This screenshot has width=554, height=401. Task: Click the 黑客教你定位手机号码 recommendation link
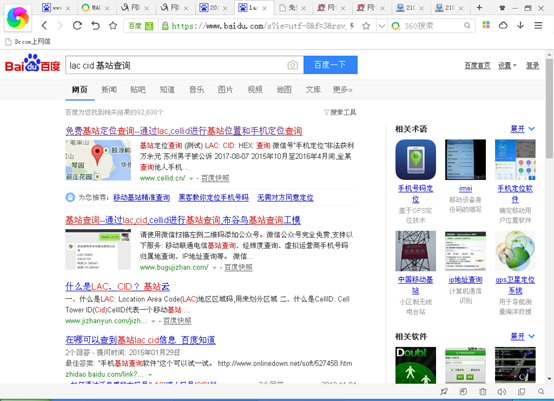coord(213,197)
